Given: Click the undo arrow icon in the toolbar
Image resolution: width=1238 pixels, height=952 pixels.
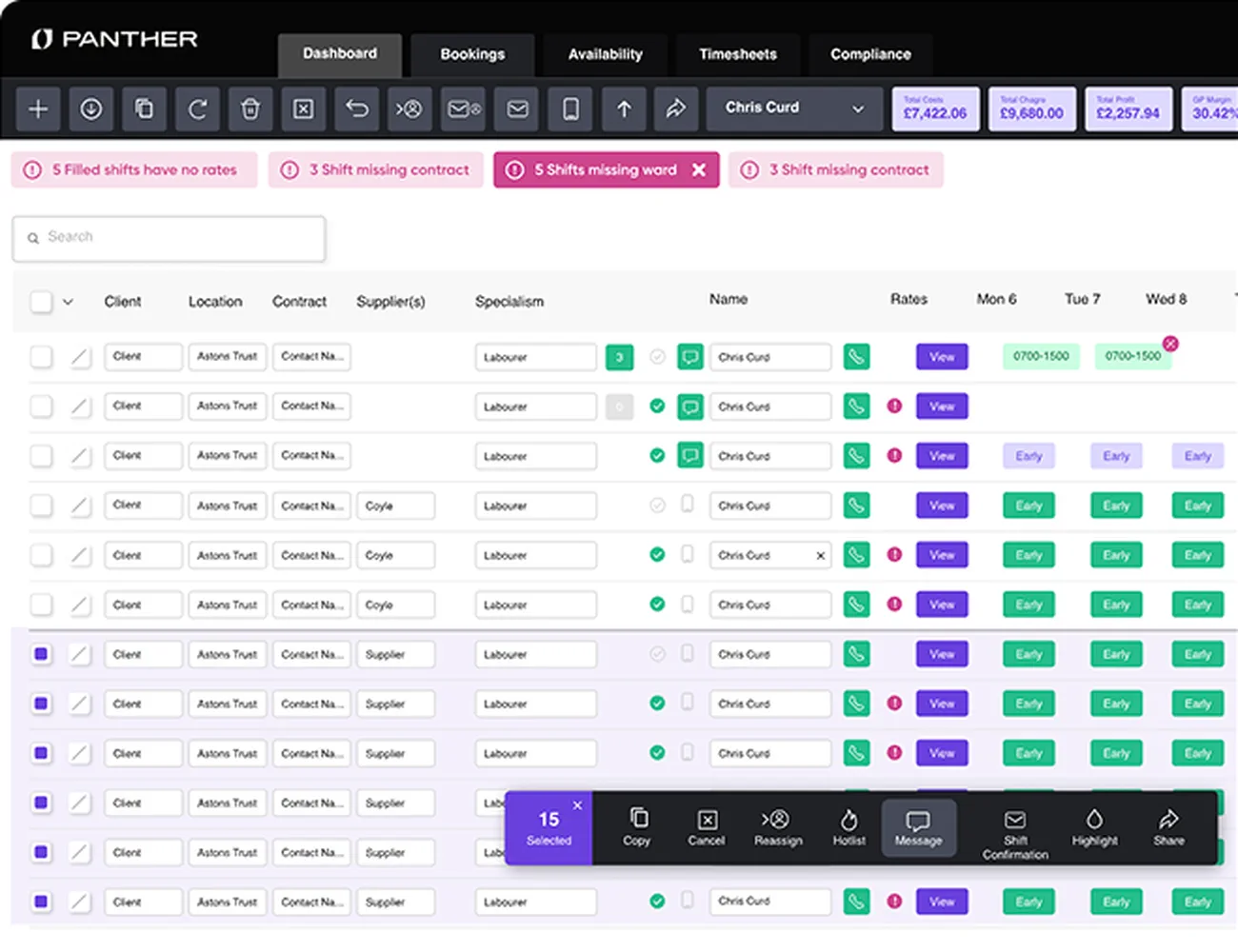Looking at the screenshot, I should 357,109.
